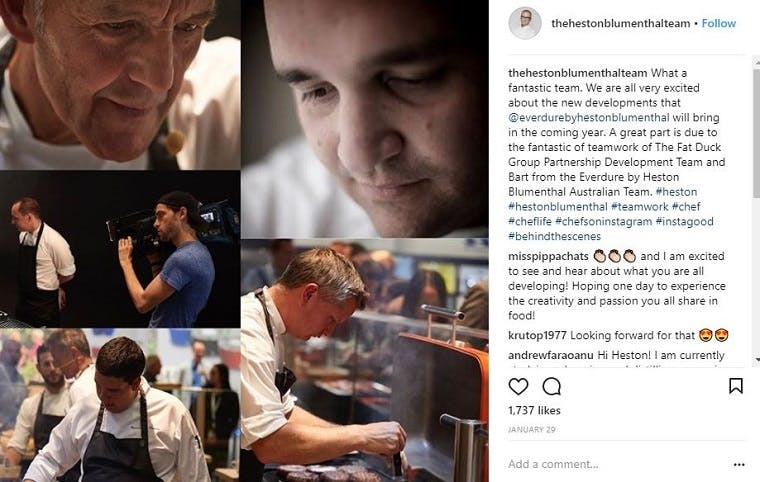Open the three-dot more options menu
This screenshot has width=760, height=482.
[x=739, y=465]
